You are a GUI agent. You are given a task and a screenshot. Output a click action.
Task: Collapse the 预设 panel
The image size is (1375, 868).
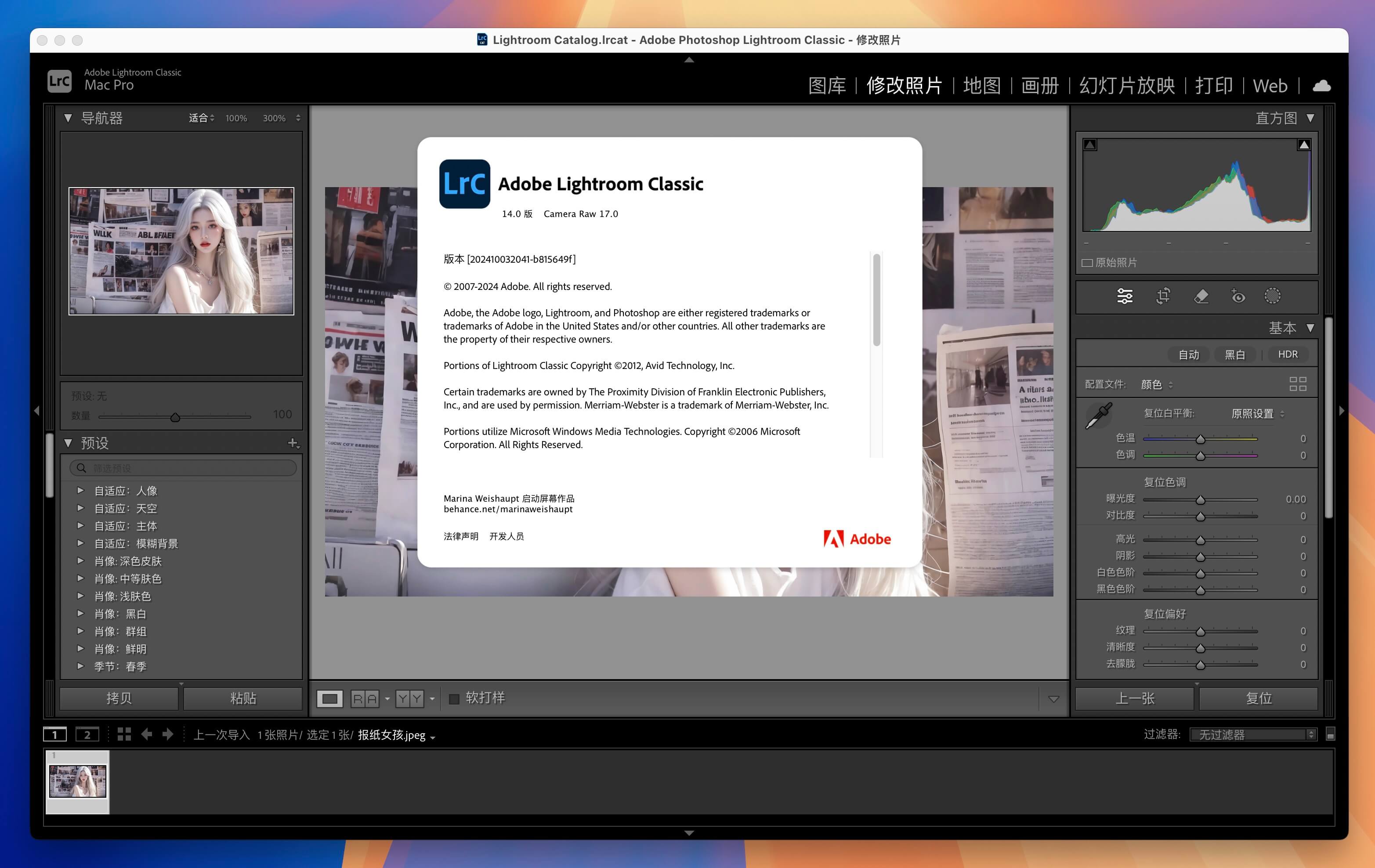coord(68,443)
